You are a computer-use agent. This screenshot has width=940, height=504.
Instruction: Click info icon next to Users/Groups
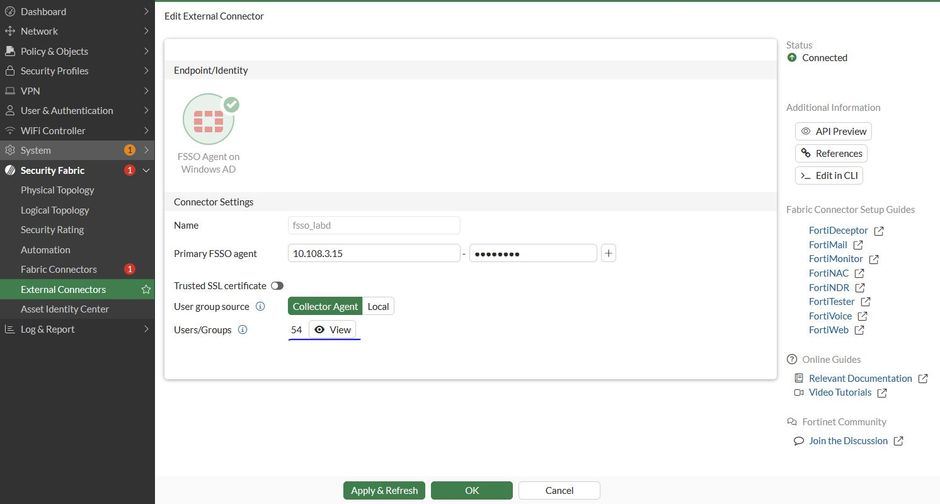(x=242, y=330)
